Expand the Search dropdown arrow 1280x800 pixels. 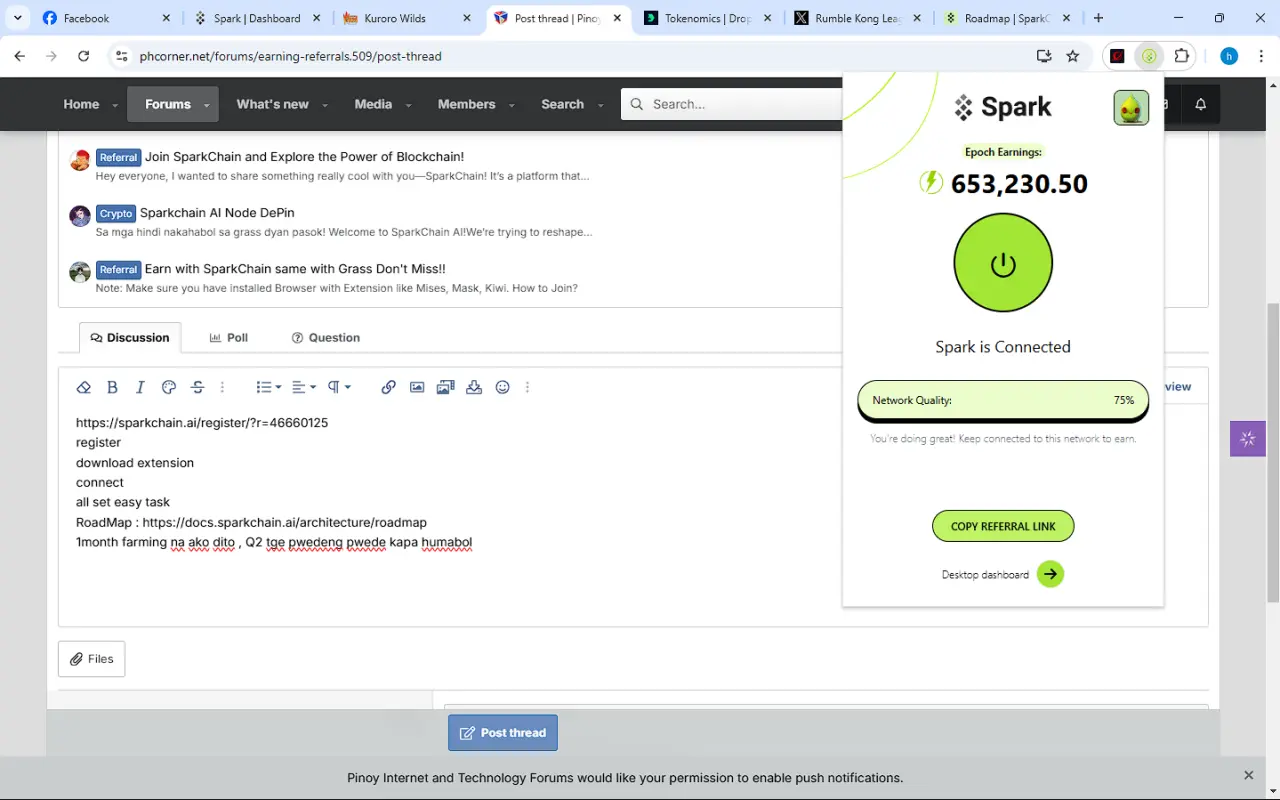(x=600, y=105)
